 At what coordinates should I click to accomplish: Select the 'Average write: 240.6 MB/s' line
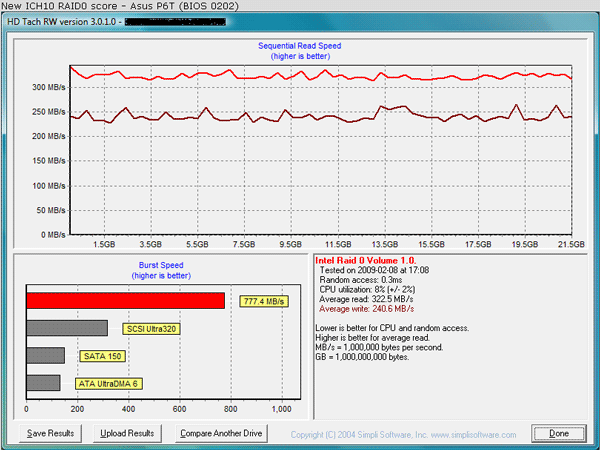367,309
